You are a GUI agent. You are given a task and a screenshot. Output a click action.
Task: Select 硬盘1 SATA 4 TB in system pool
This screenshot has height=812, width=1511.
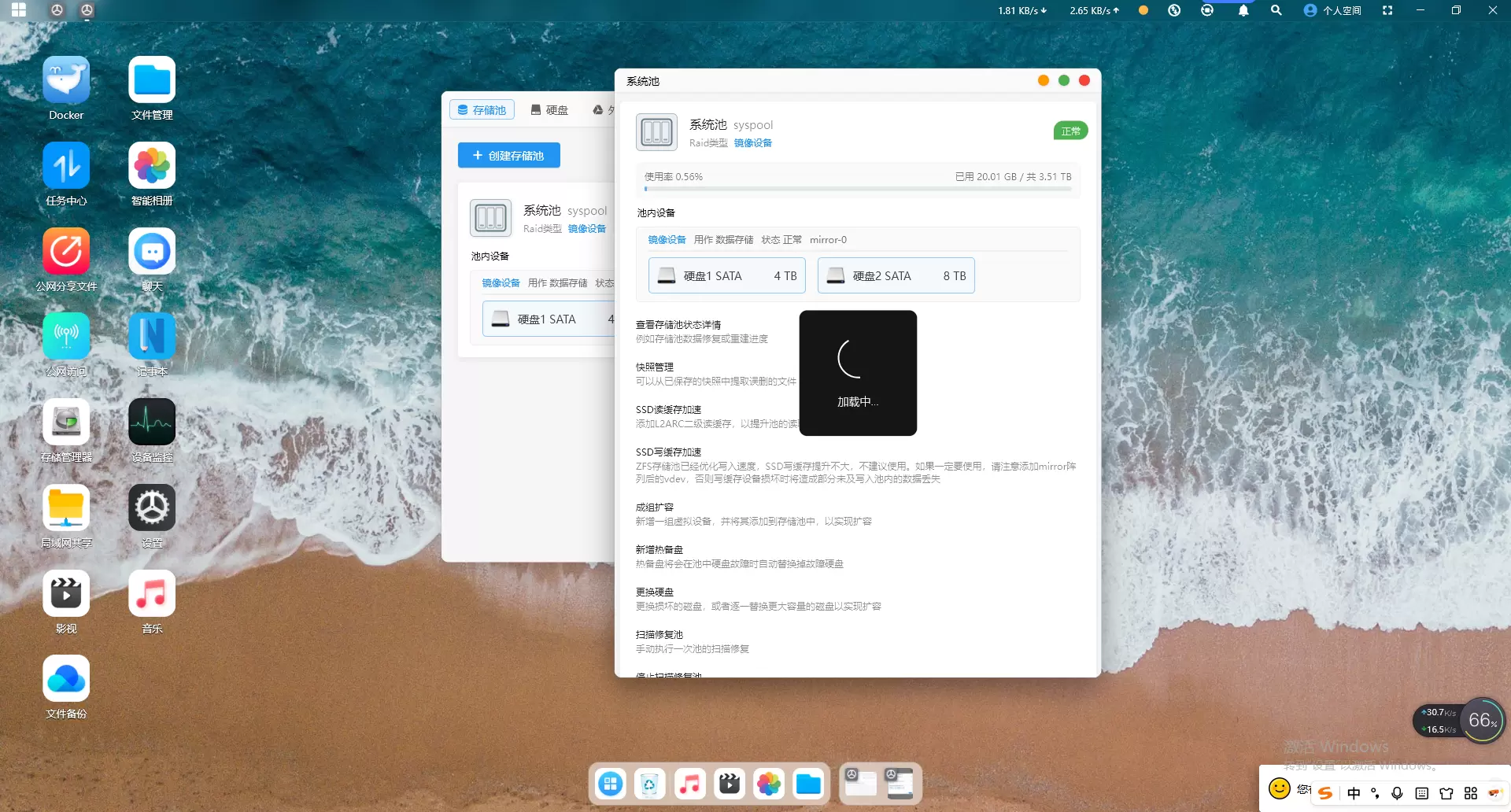[726, 276]
